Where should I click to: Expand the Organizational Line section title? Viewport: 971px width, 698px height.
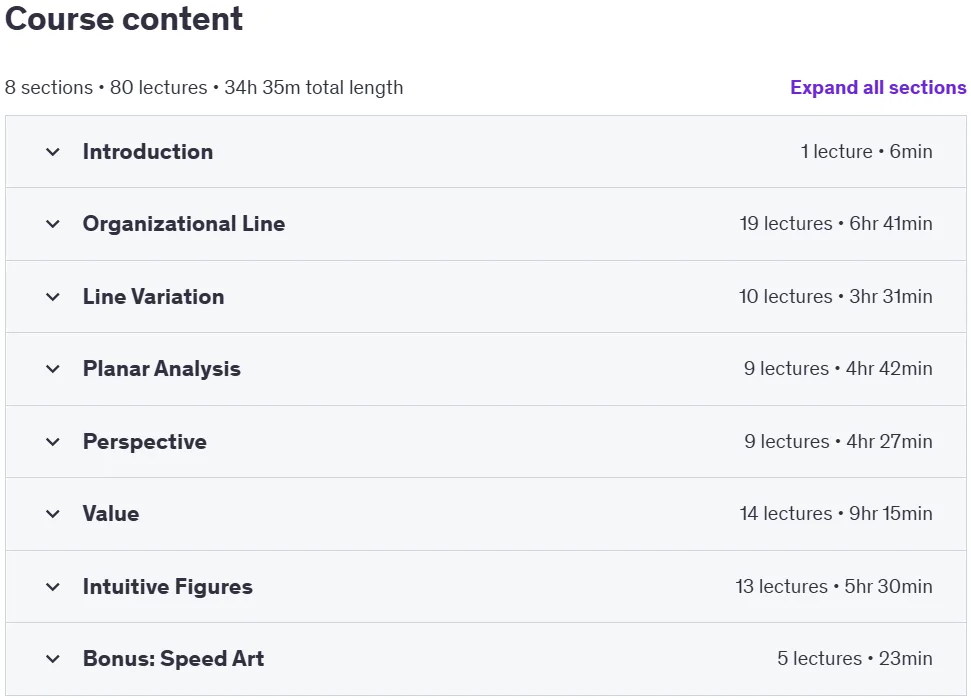click(x=184, y=224)
